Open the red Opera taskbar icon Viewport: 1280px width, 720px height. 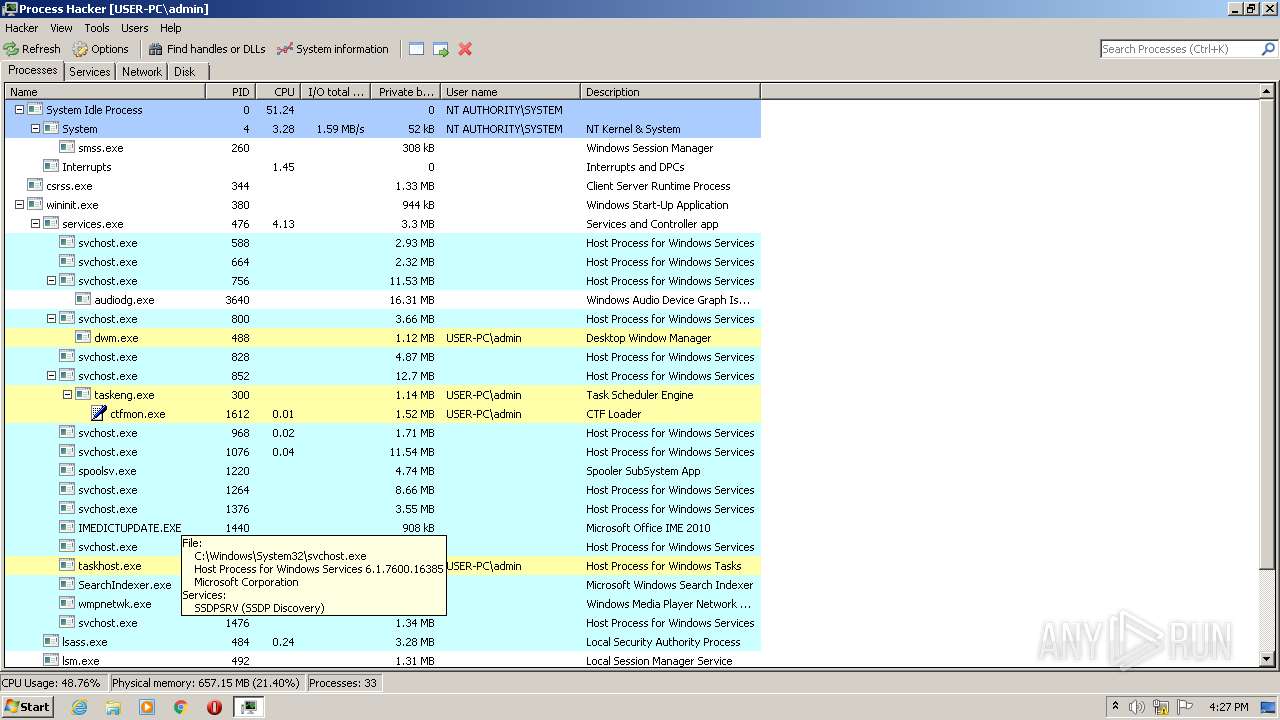214,707
